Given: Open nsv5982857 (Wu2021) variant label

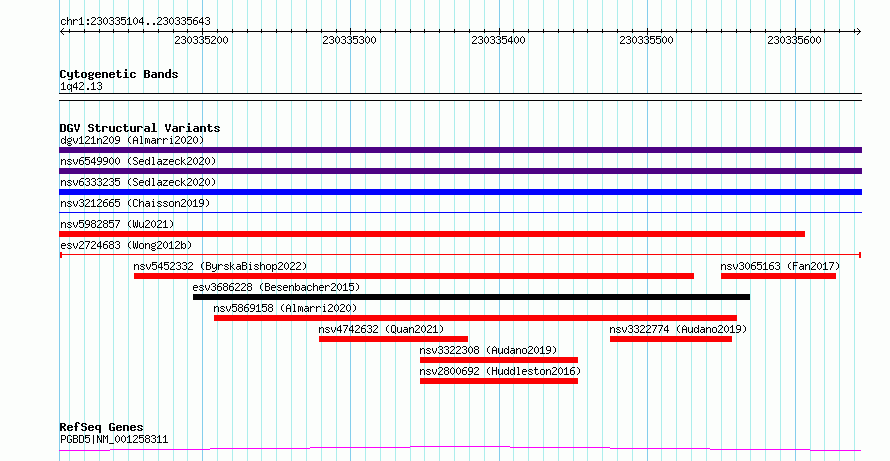Looking at the screenshot, I should coord(117,224).
